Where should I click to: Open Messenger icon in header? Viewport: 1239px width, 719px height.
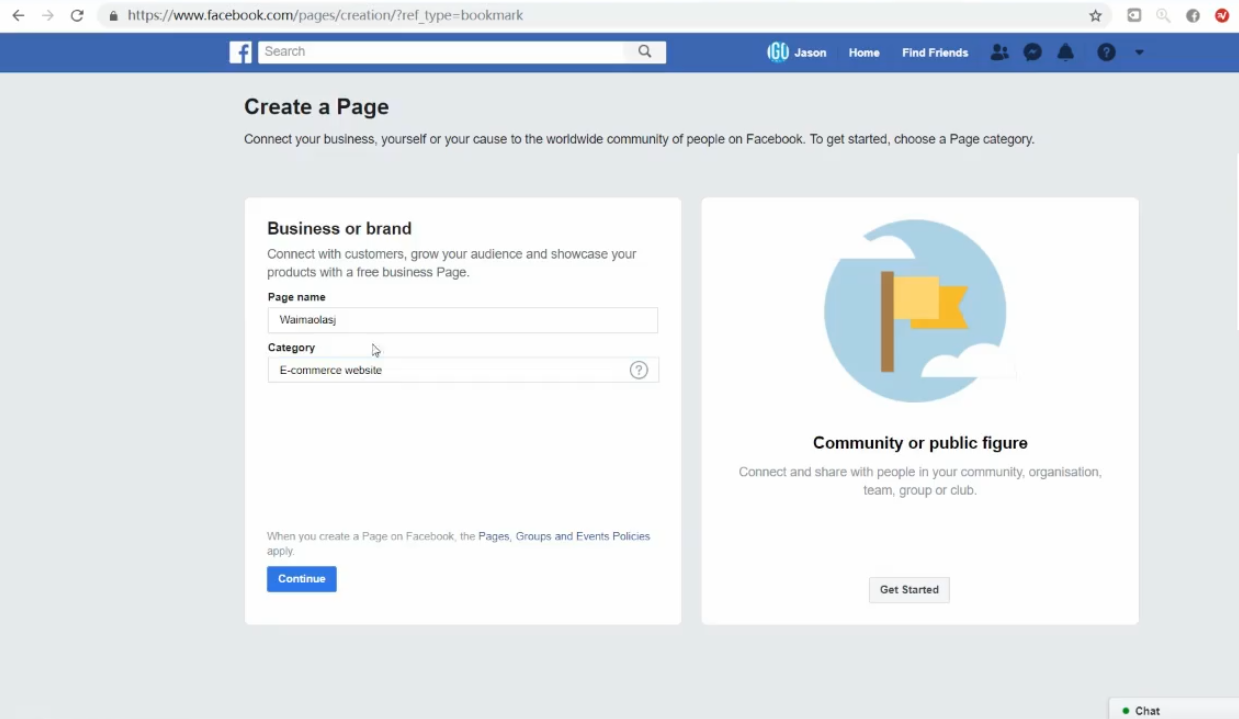[1033, 52]
